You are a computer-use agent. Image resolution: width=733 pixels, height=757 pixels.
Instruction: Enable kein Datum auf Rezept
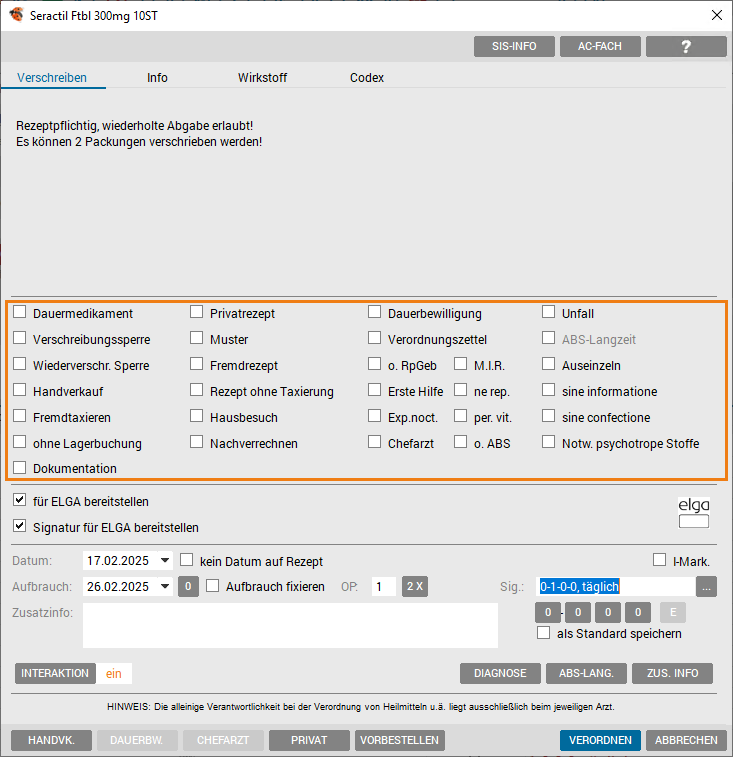(x=186, y=560)
